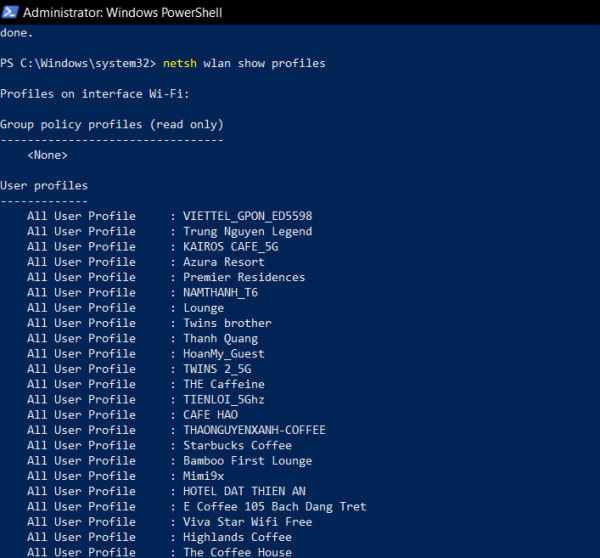This screenshot has width=600, height=558.
Task: Click the profile name 'Trung Nguyen Legend'
Action: click(x=248, y=231)
